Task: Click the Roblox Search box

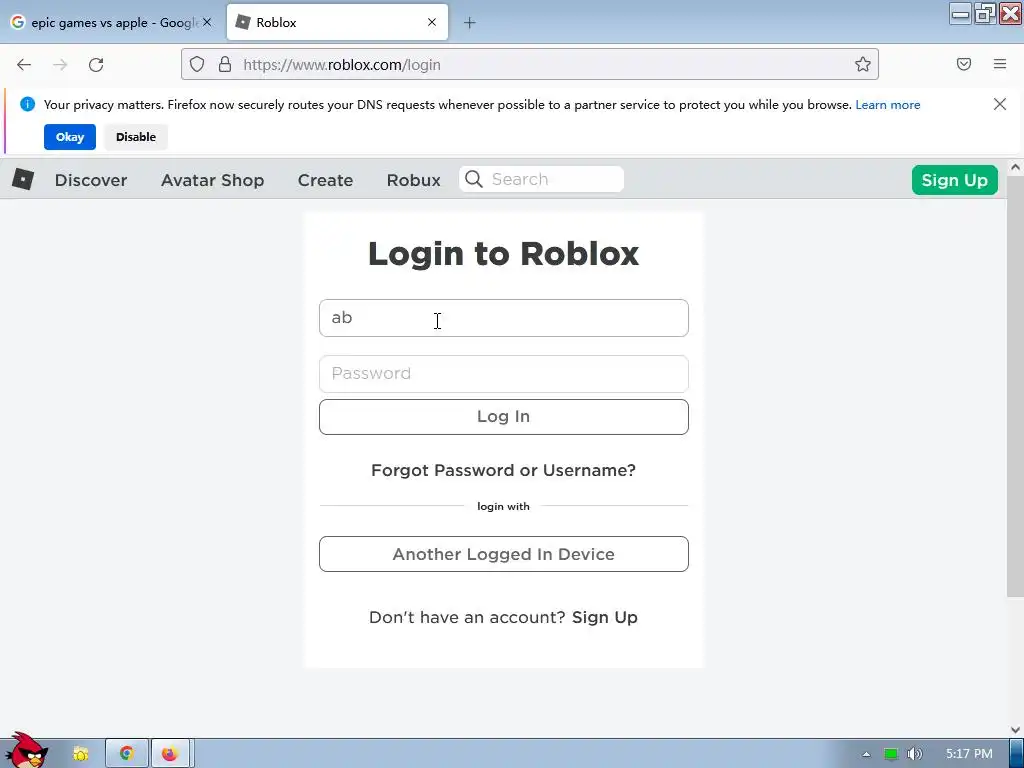Action: click(x=541, y=179)
